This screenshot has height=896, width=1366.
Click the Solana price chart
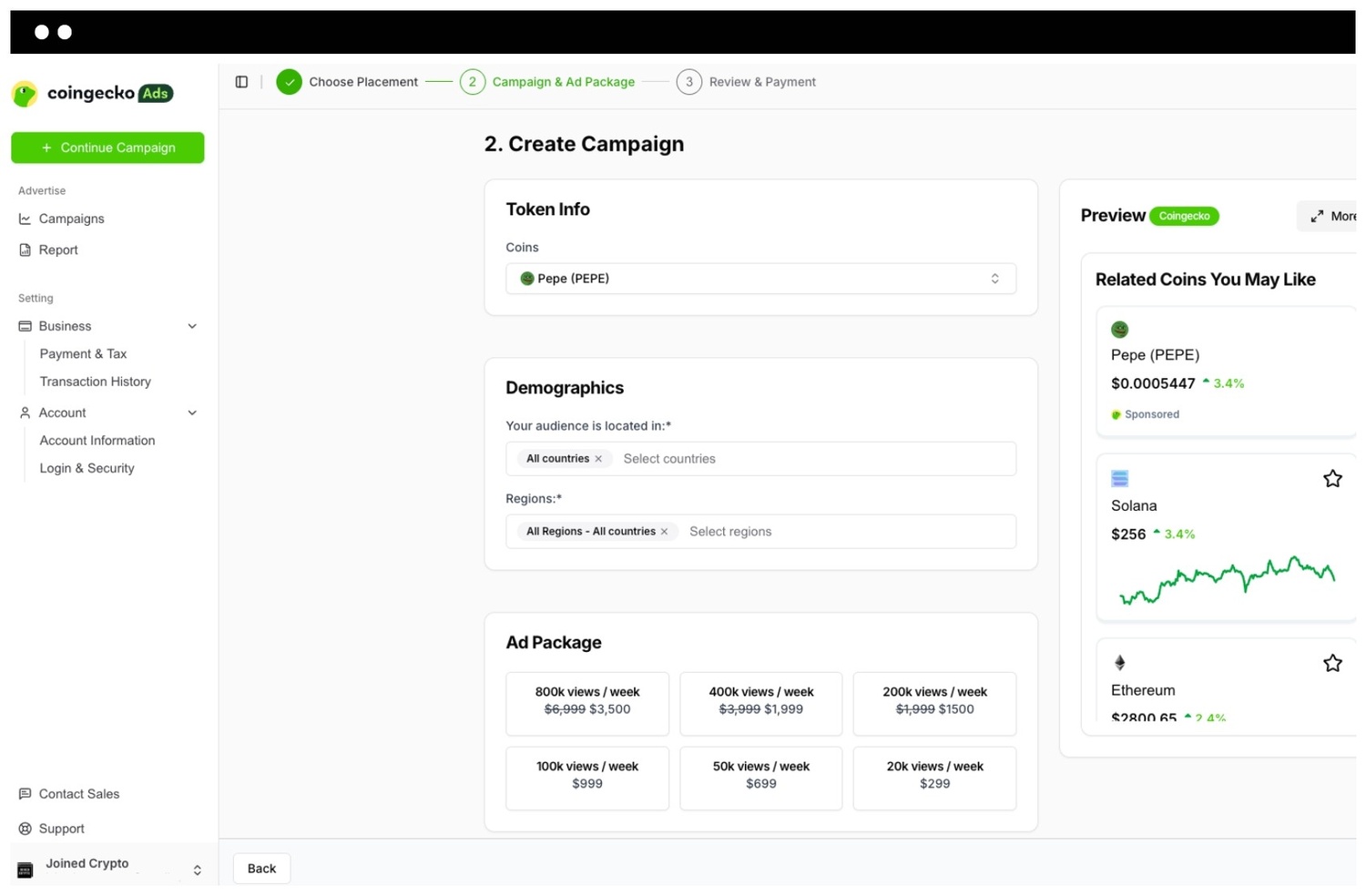pos(1228,580)
